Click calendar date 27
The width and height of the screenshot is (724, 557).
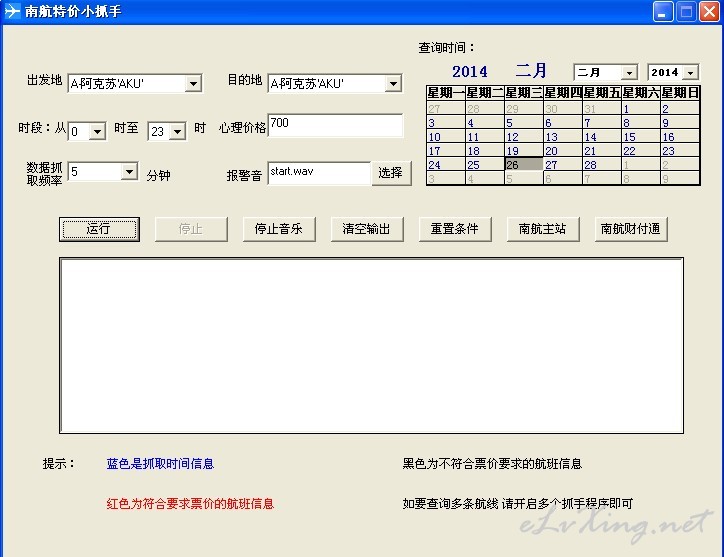pyautogui.click(x=562, y=164)
